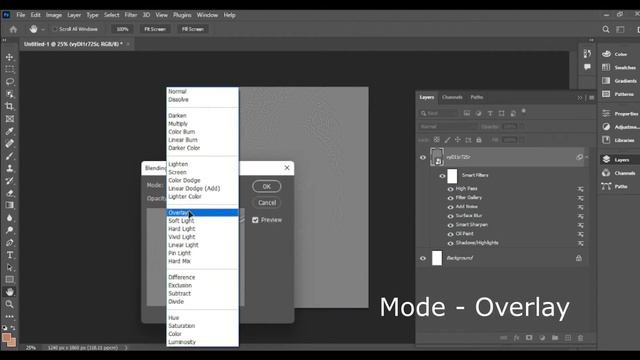
Task: Open the status bar info chevron
Action: [x=126, y=348]
